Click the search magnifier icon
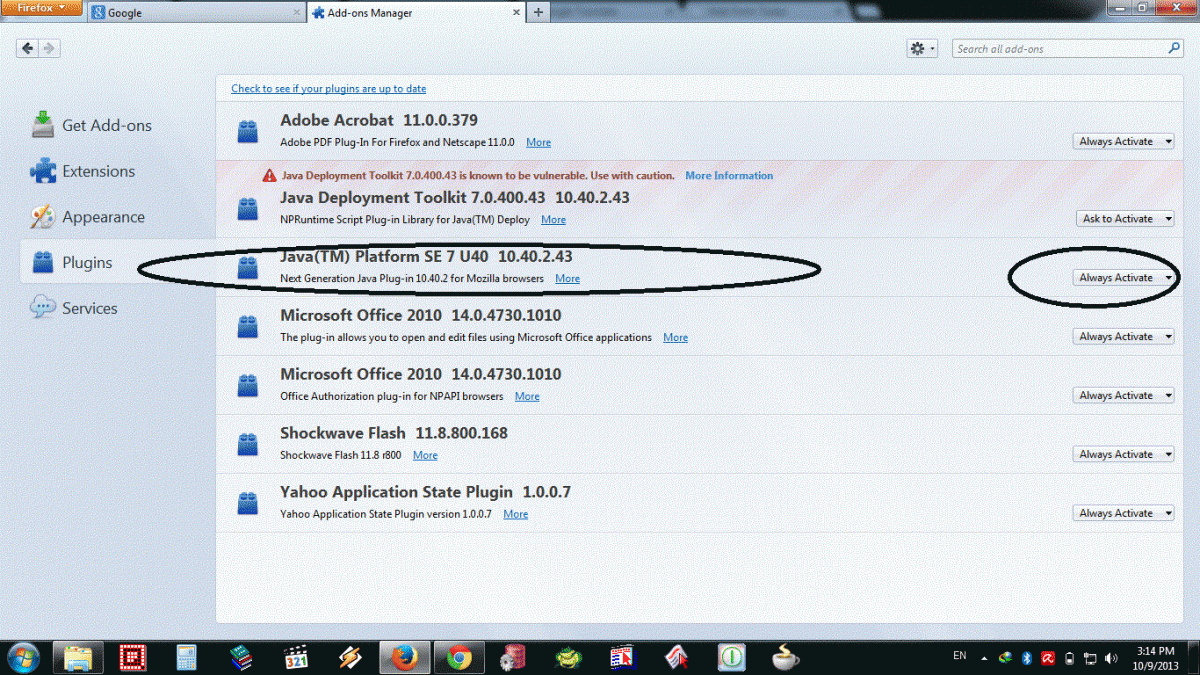 [x=1174, y=49]
